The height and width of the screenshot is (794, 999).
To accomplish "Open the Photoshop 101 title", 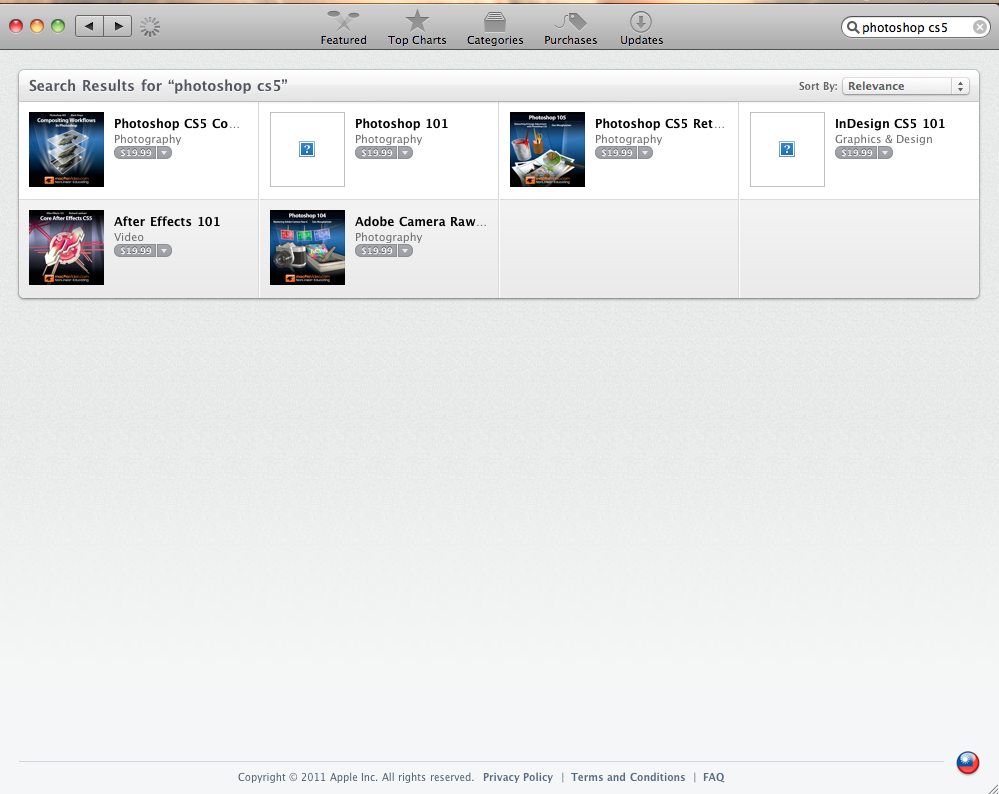I will [401, 124].
